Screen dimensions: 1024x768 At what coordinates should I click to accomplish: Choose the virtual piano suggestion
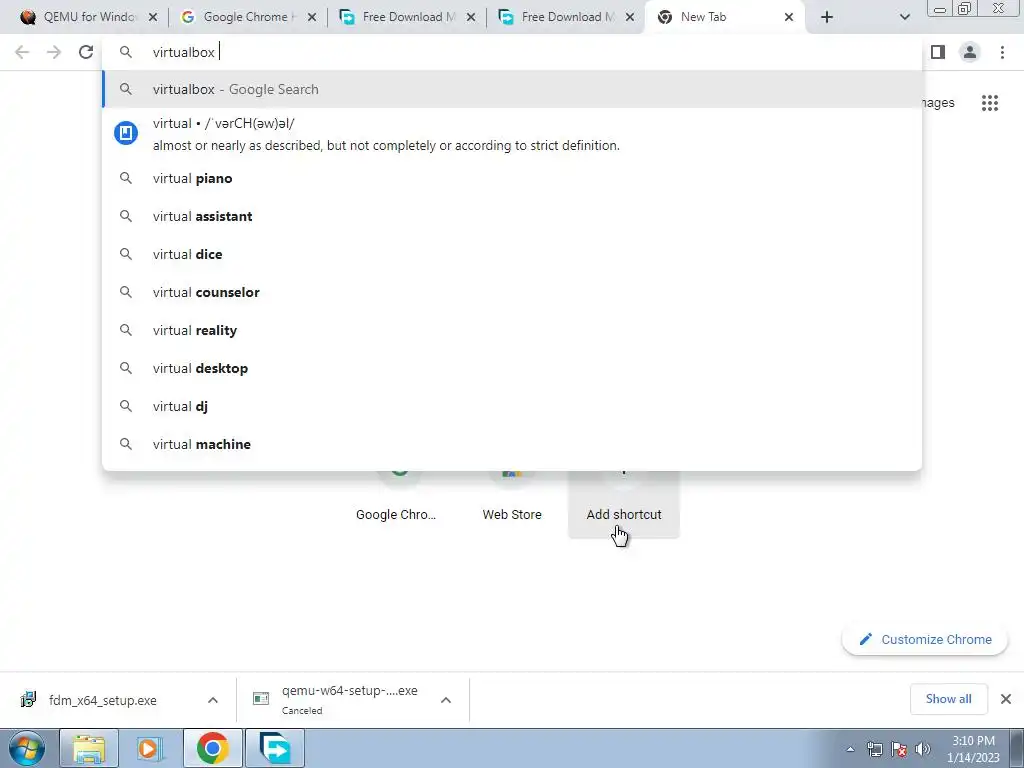tap(512, 178)
